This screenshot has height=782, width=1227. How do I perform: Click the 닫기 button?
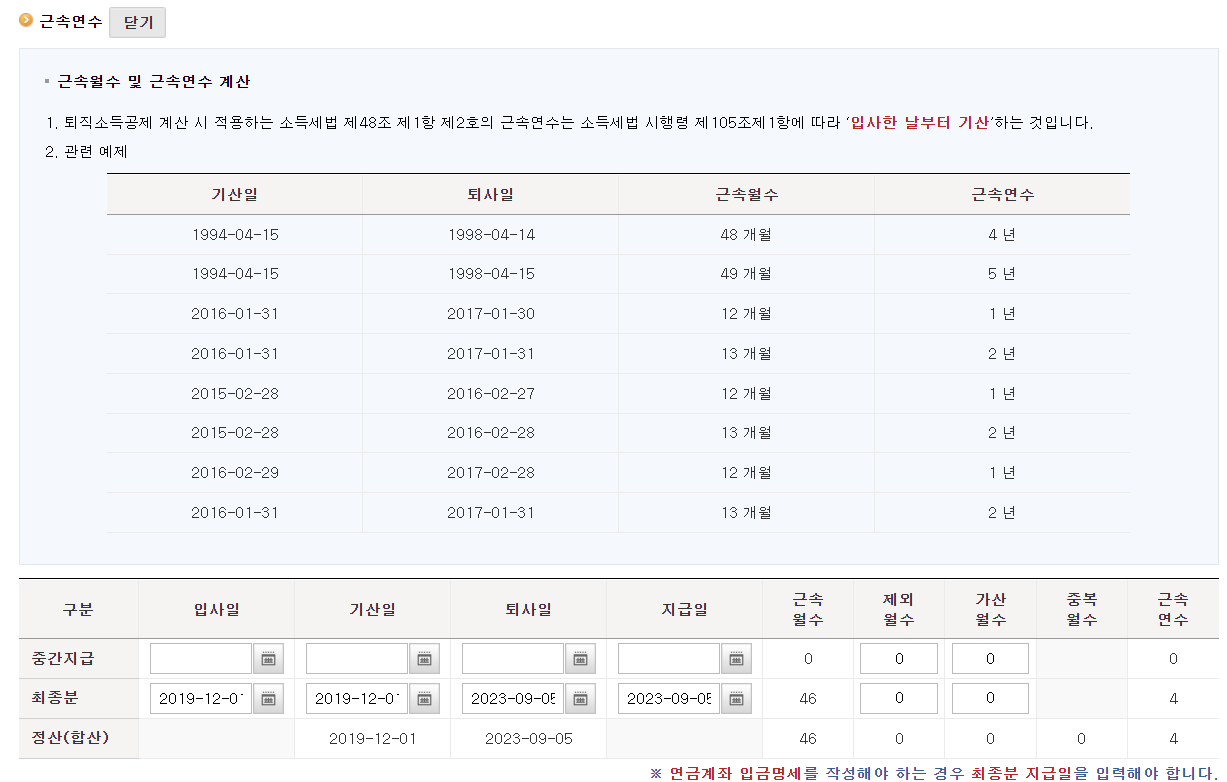(137, 22)
